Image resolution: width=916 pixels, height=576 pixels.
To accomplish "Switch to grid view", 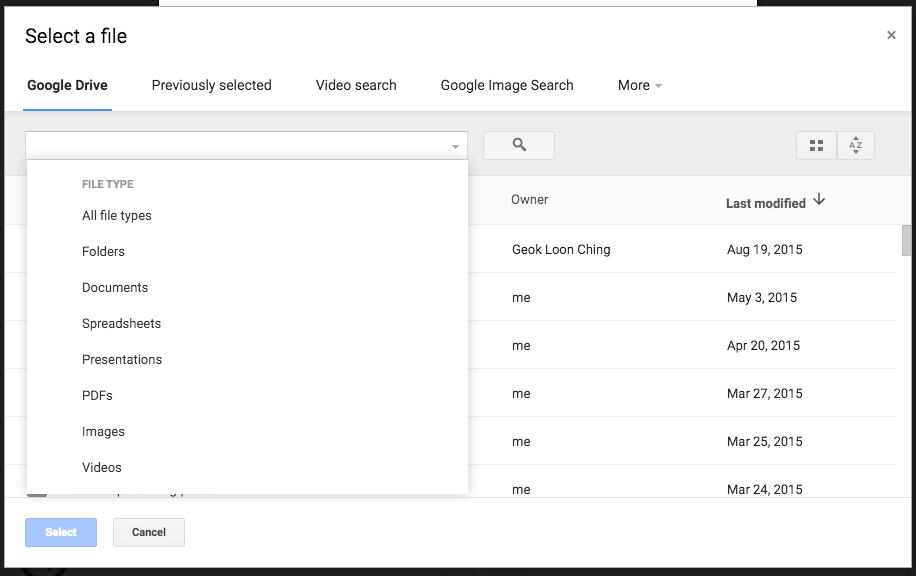I will click(816, 145).
